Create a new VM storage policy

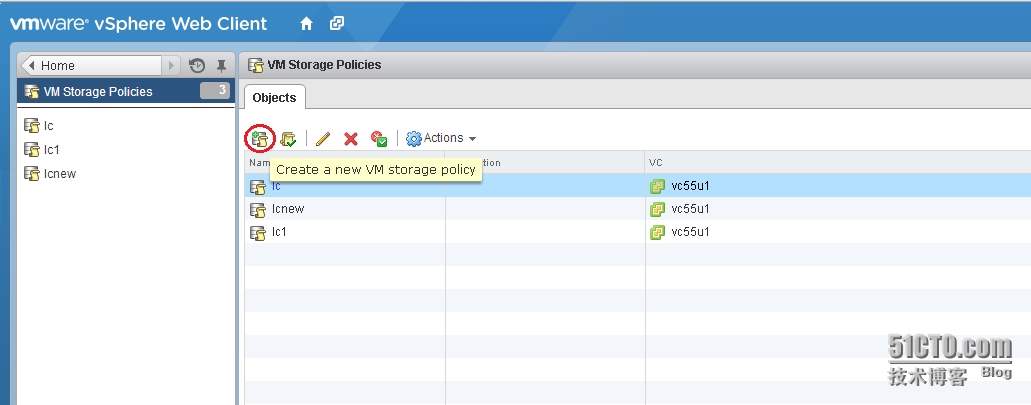260,139
